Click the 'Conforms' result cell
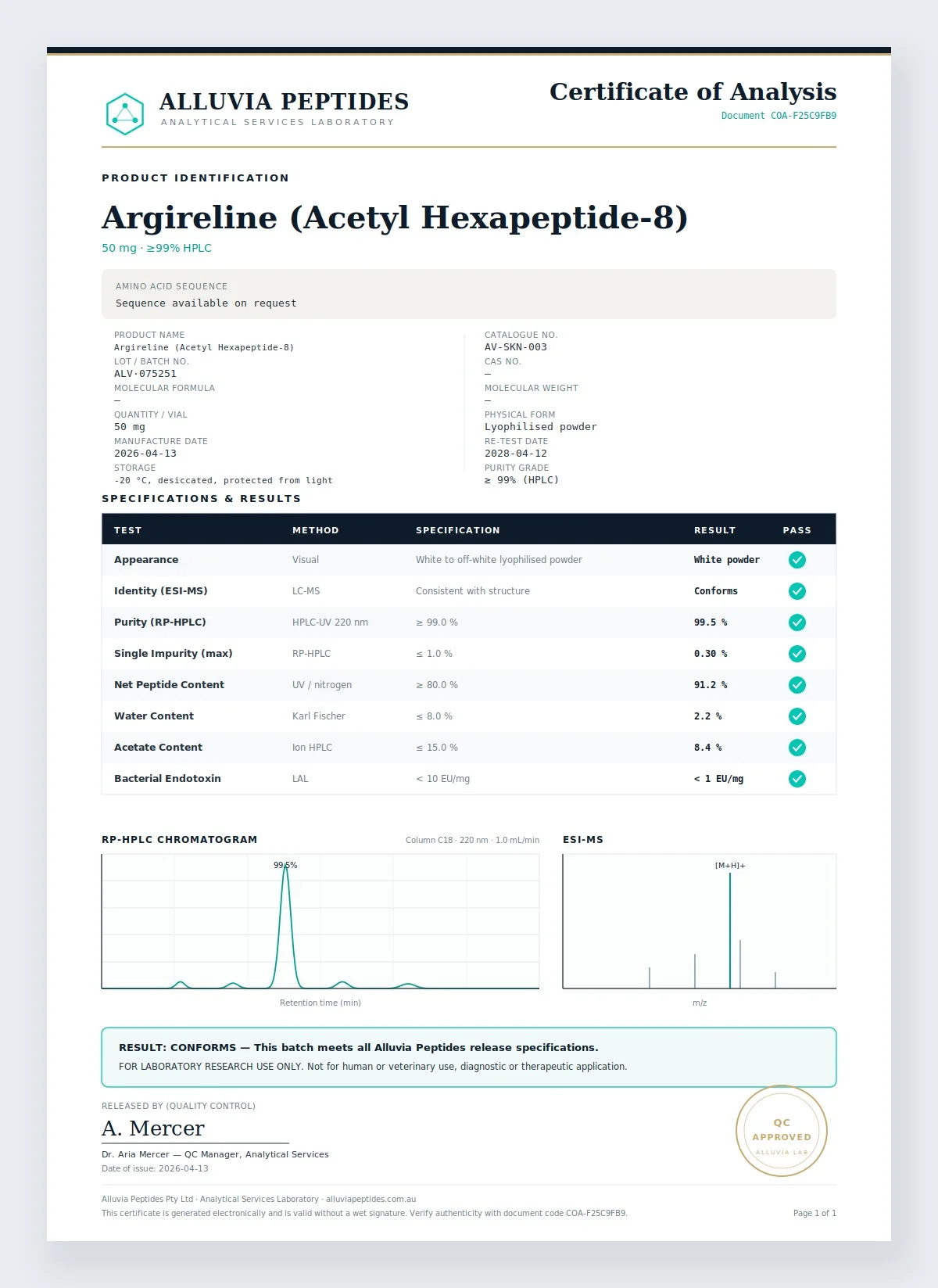Viewport: 938px width, 1288px height. [716, 591]
